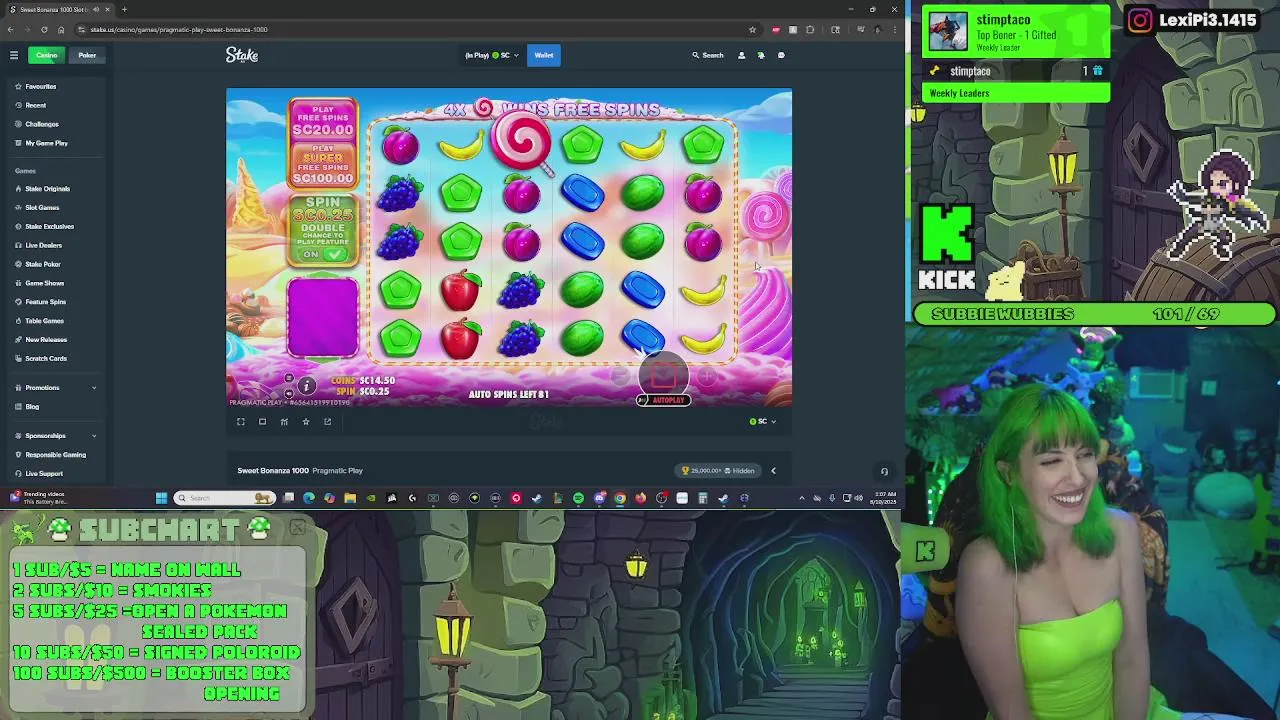Open Microsoft Edge from the taskbar
Image resolution: width=1280 pixels, height=720 pixels.
(x=308, y=498)
